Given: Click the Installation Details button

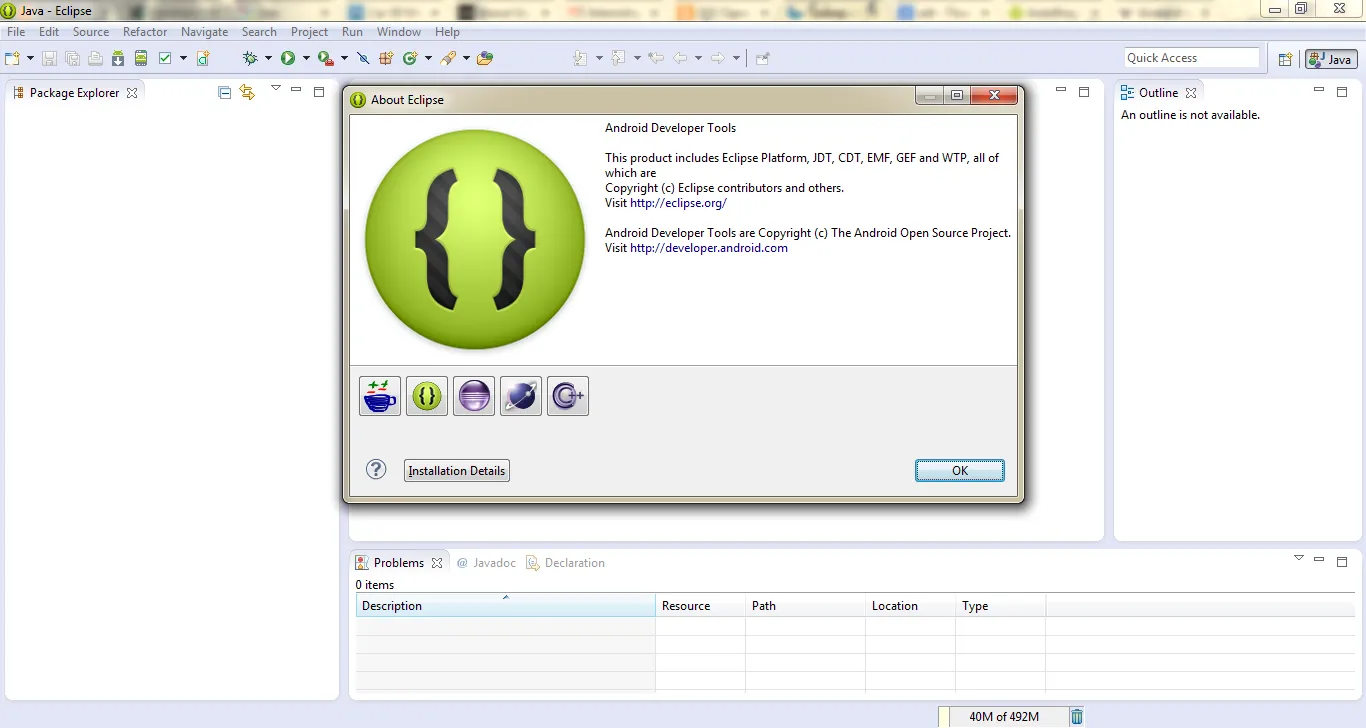Looking at the screenshot, I should point(457,470).
